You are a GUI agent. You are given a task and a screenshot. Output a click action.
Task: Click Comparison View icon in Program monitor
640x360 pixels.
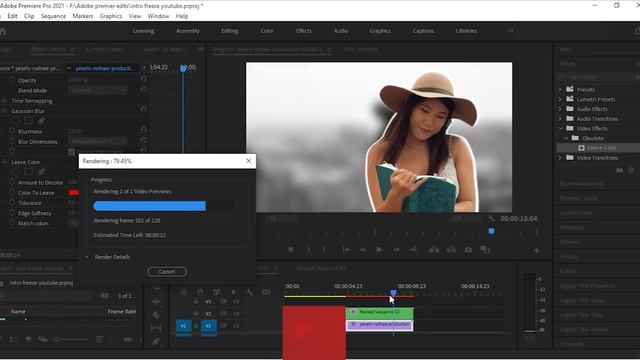[x=485, y=249]
